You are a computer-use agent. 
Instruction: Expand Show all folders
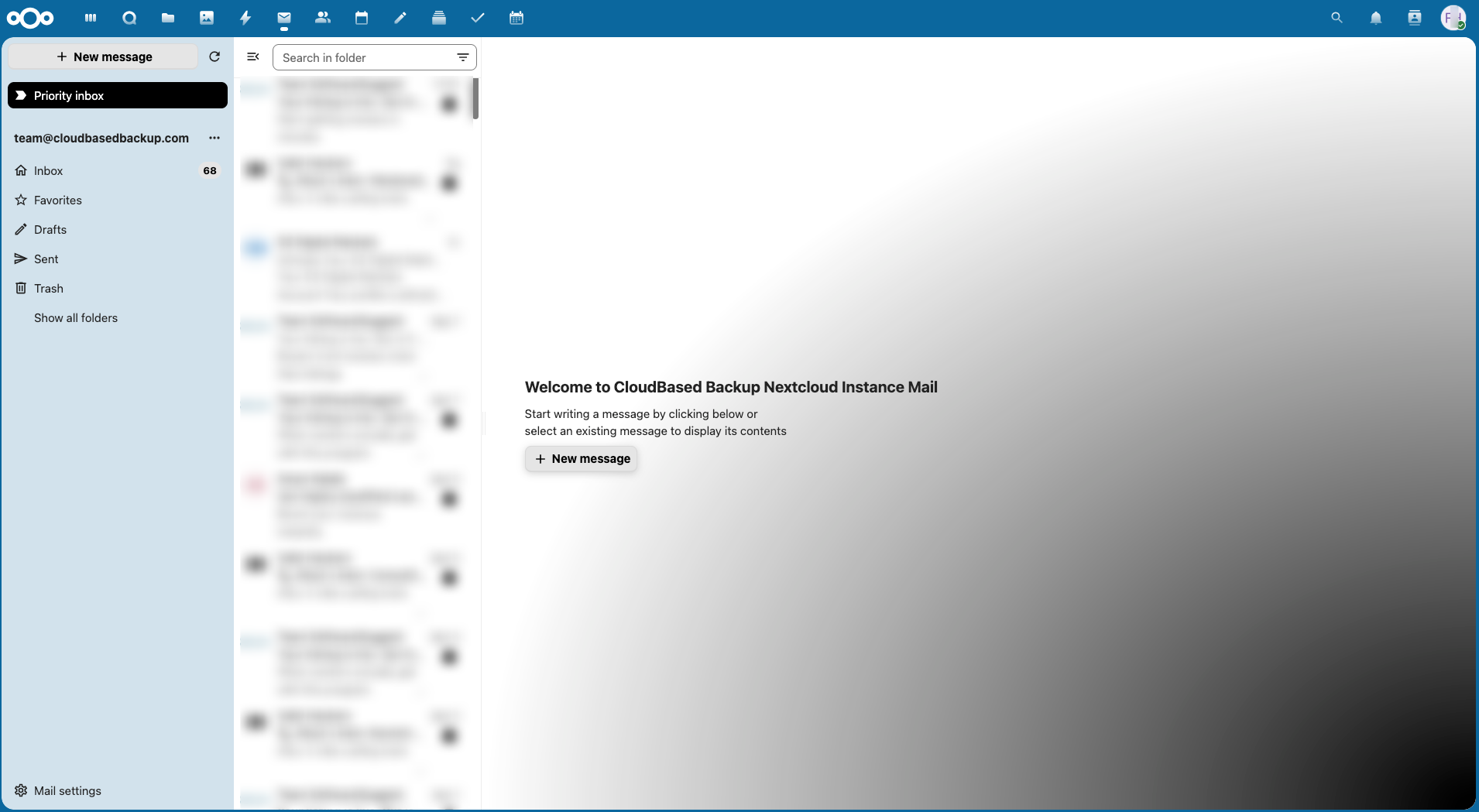76,317
